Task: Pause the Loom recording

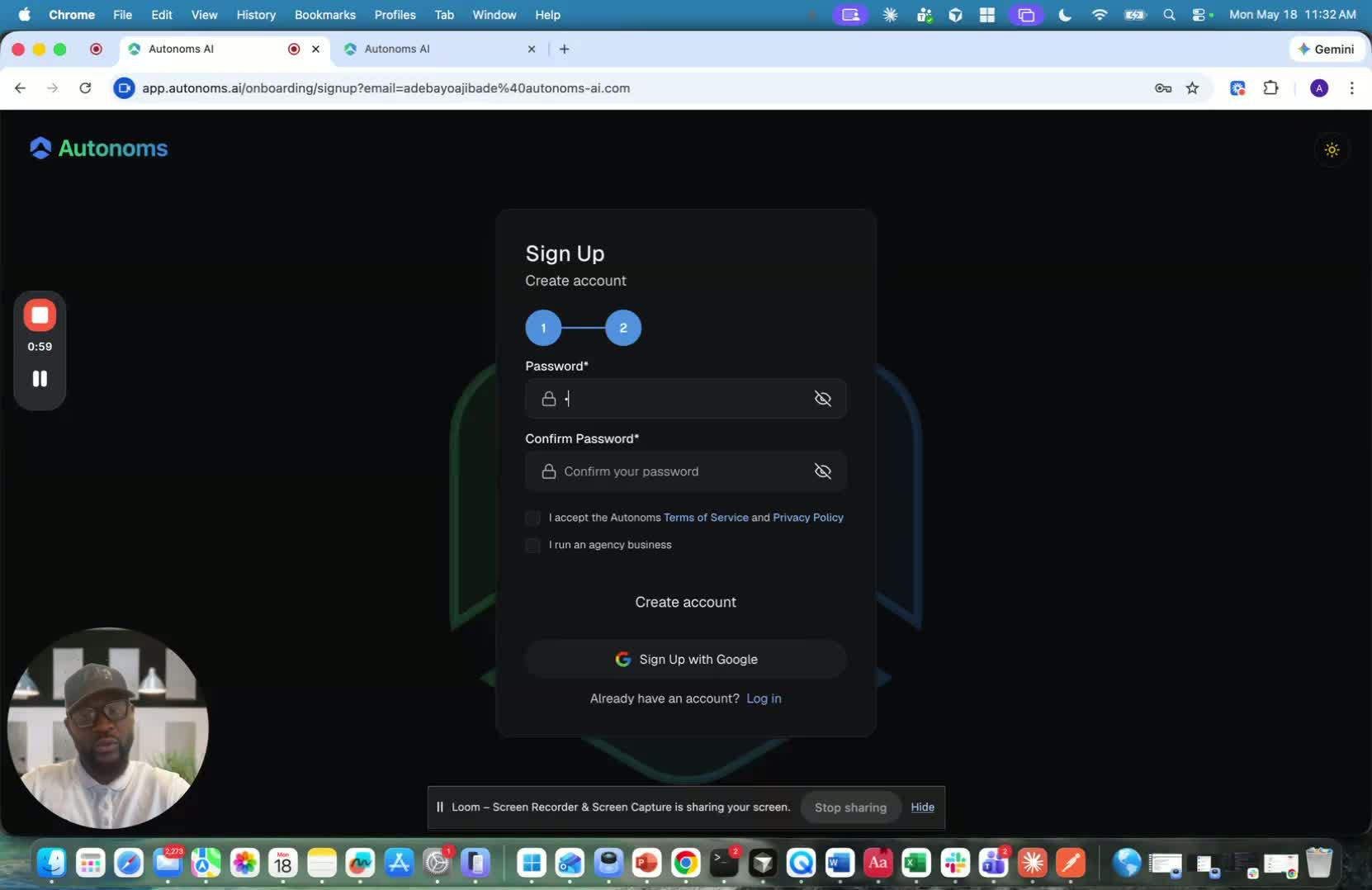Action: (40, 378)
